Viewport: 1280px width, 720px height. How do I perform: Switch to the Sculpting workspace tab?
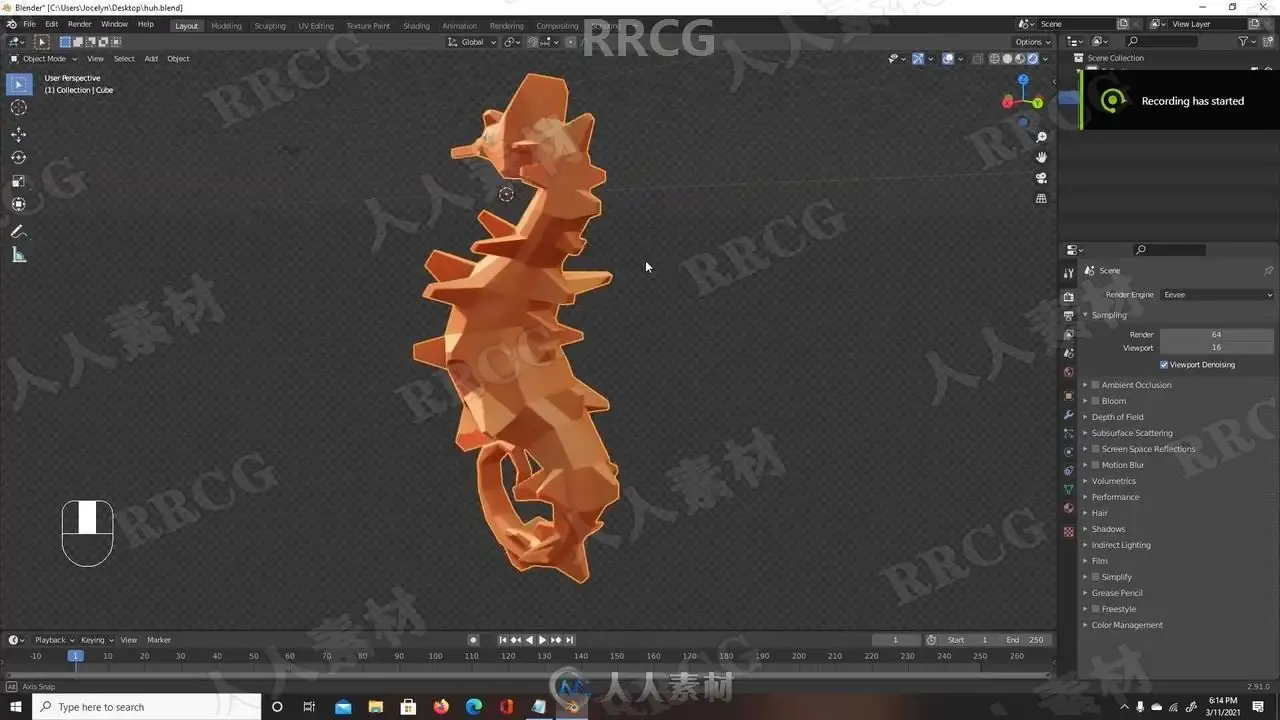(x=269, y=26)
